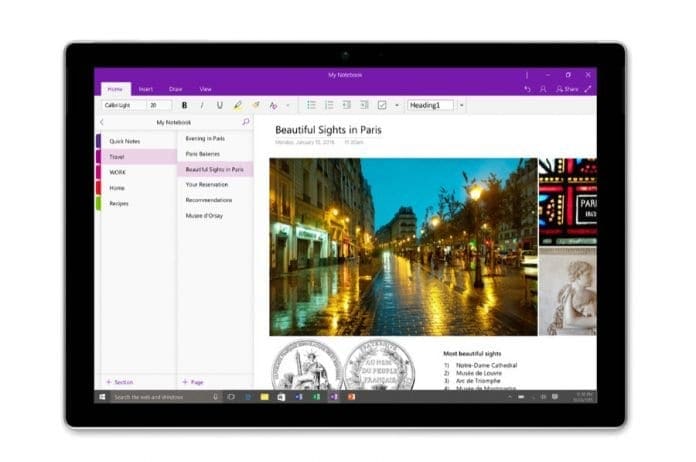Go back with the notebook chevron arrow

click(x=102, y=122)
